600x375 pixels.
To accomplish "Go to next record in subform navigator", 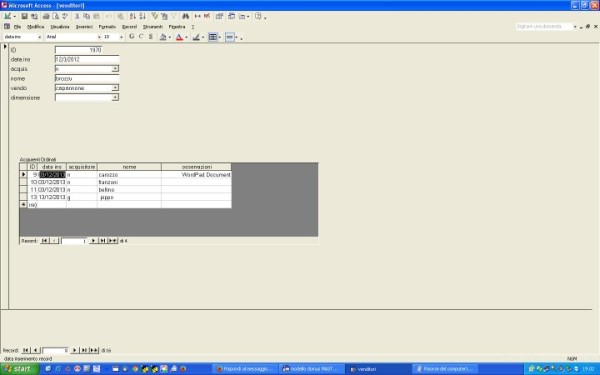I will [x=93, y=241].
